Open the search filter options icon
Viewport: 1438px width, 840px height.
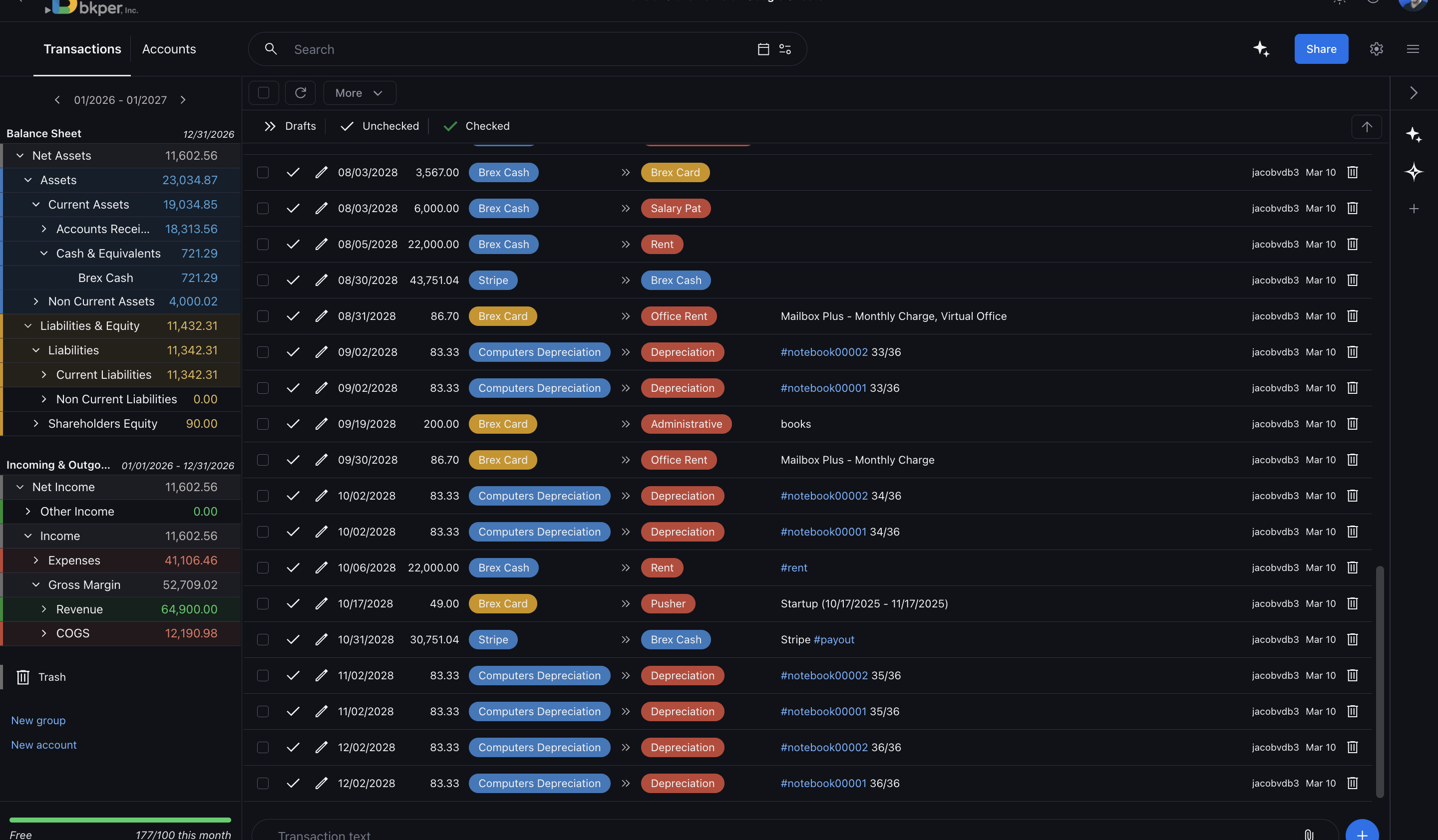pyautogui.click(x=785, y=49)
